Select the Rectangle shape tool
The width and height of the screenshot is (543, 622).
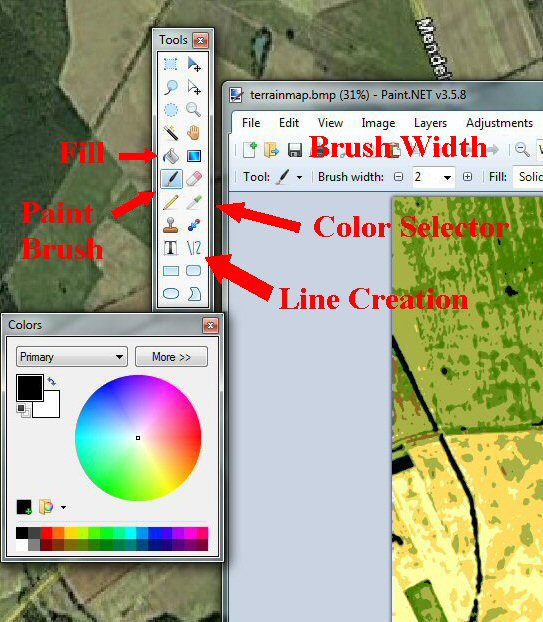tap(171, 271)
